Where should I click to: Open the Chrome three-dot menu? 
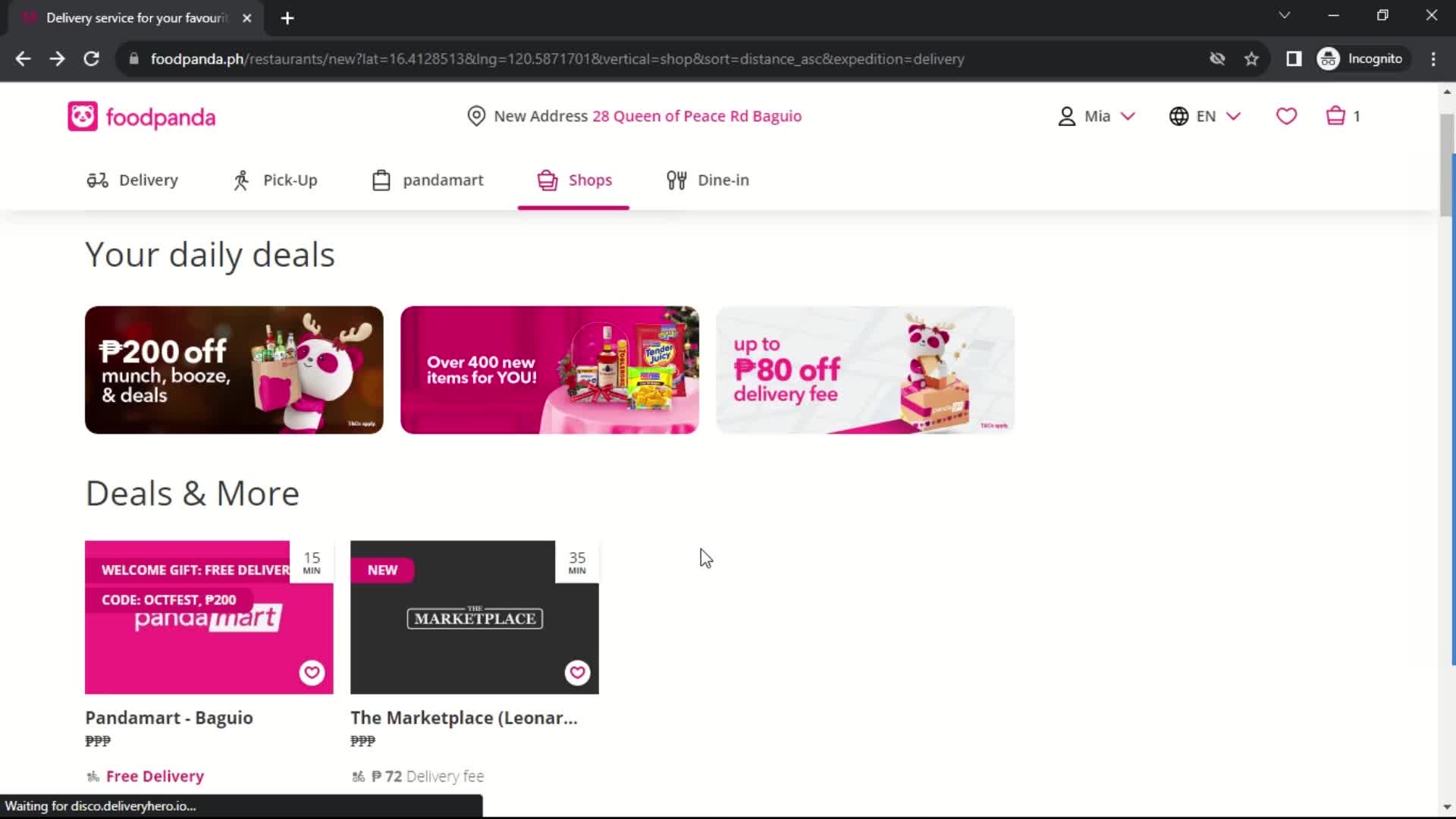[1433, 58]
